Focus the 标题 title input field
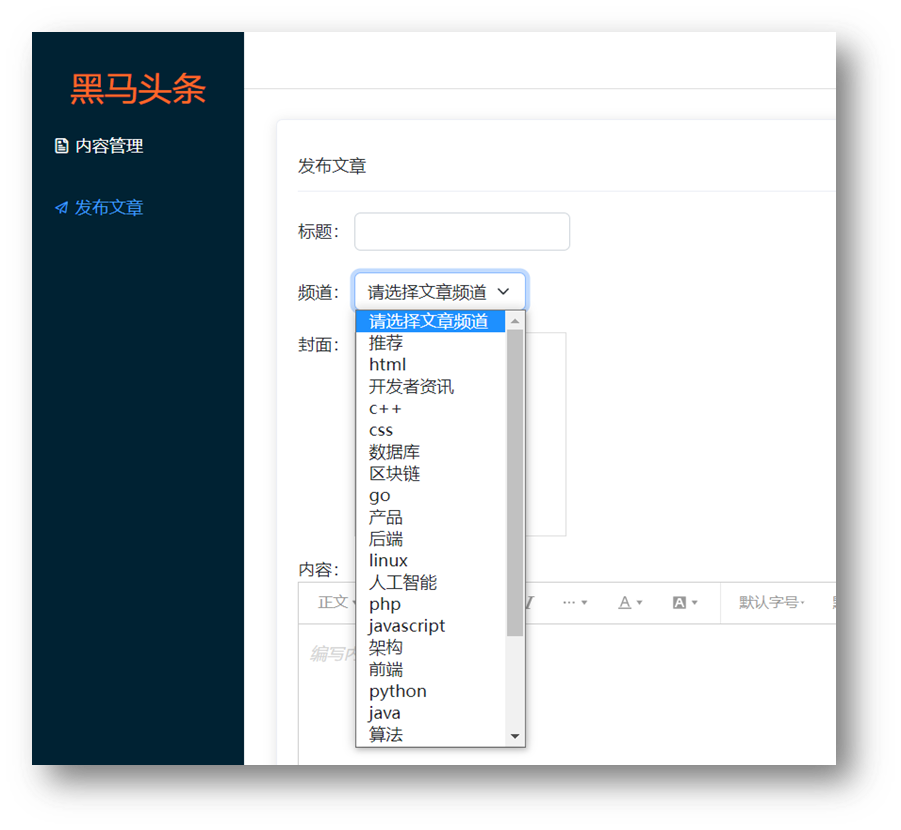Image resolution: width=901 pixels, height=830 pixels. click(x=462, y=232)
